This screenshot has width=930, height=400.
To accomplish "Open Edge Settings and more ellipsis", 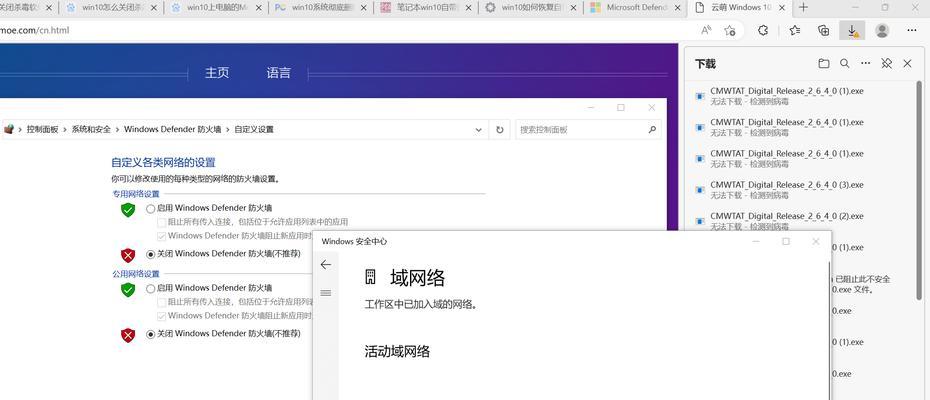I will tap(914, 30).
